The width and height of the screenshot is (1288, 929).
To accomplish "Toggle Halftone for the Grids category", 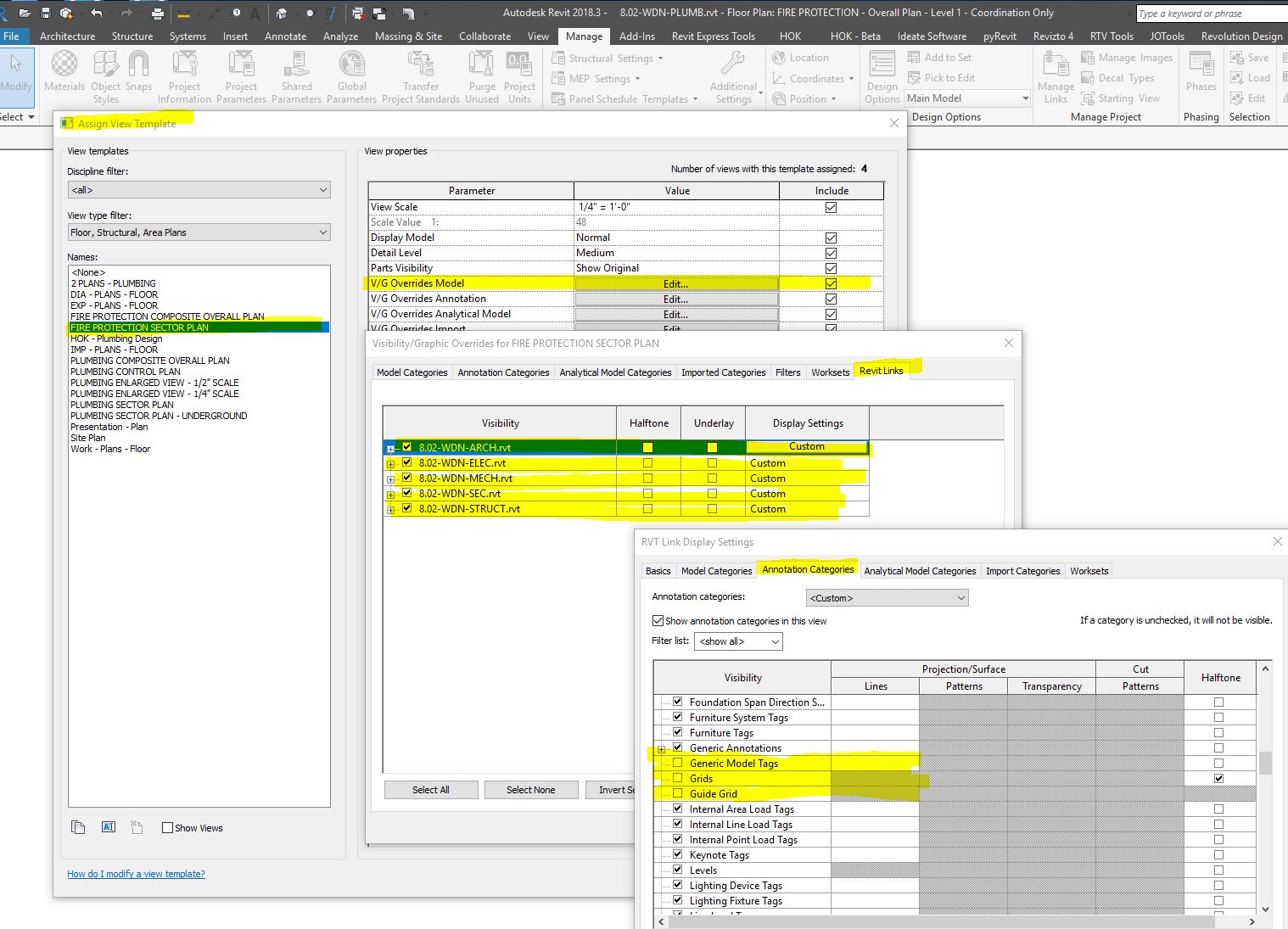I will [x=1219, y=778].
